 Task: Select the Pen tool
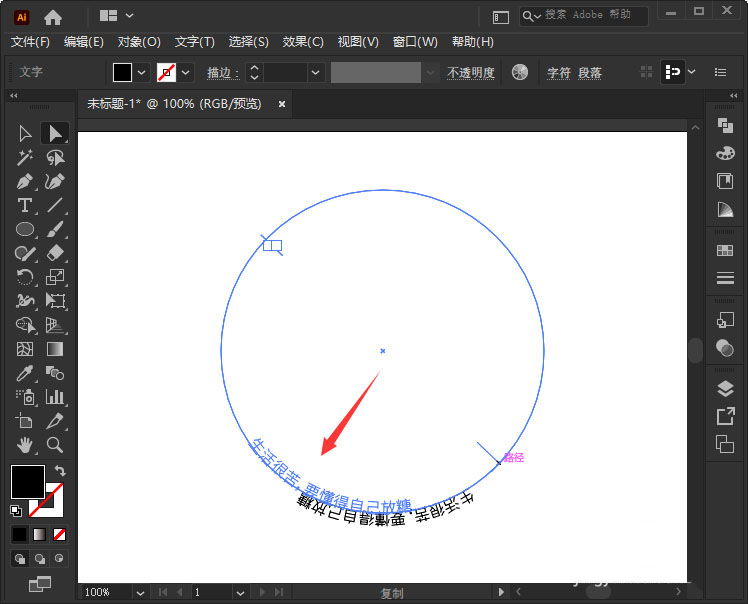26,181
